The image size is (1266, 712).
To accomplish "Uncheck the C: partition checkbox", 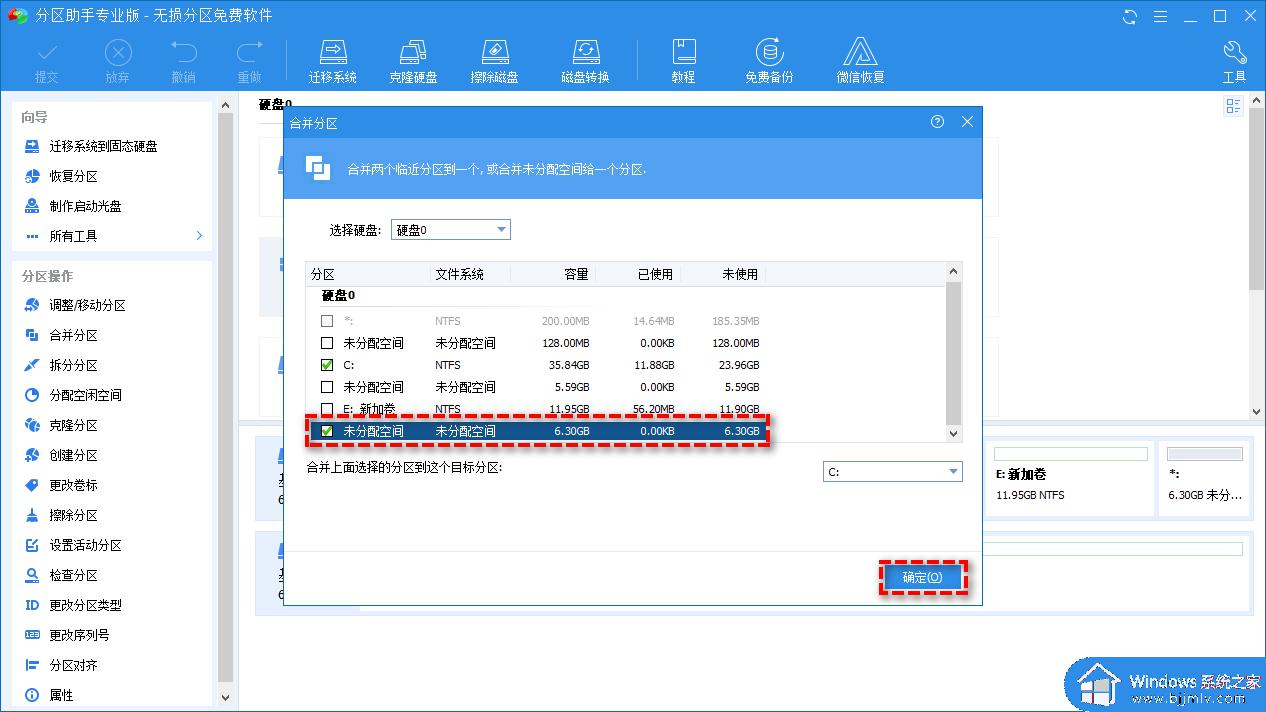I will click(x=327, y=365).
